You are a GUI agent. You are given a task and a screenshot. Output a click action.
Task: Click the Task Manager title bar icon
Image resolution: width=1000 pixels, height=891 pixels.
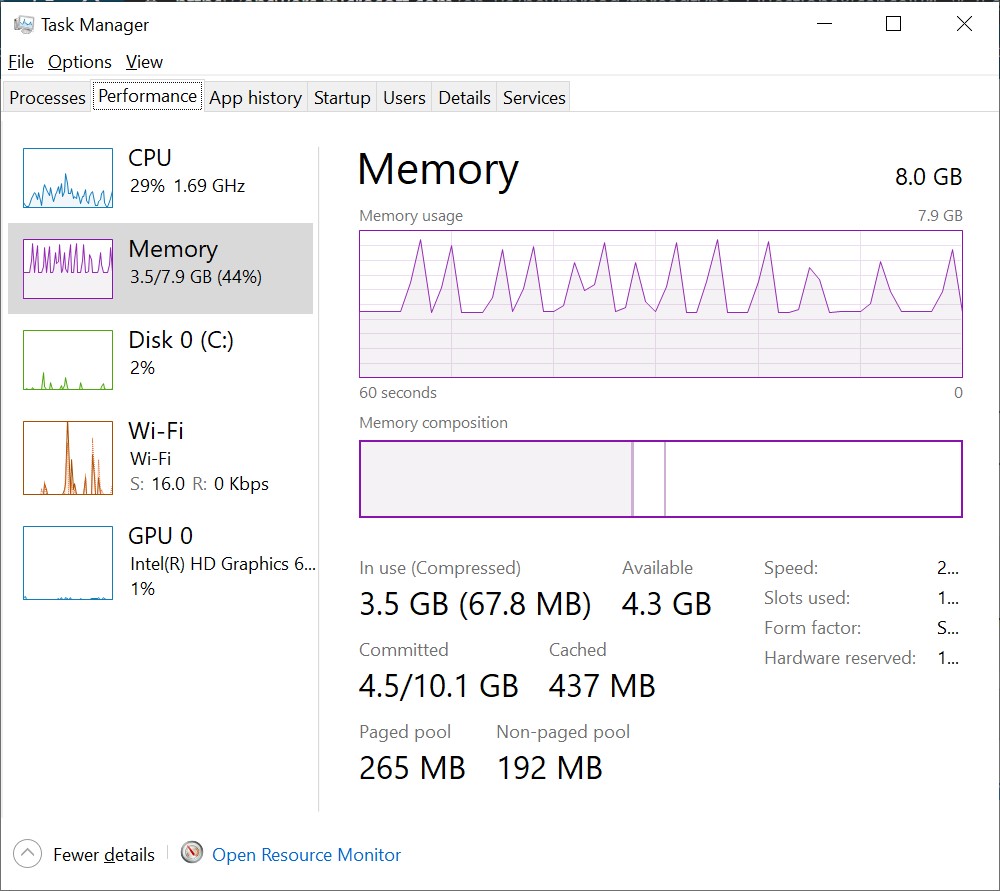[x=24, y=24]
